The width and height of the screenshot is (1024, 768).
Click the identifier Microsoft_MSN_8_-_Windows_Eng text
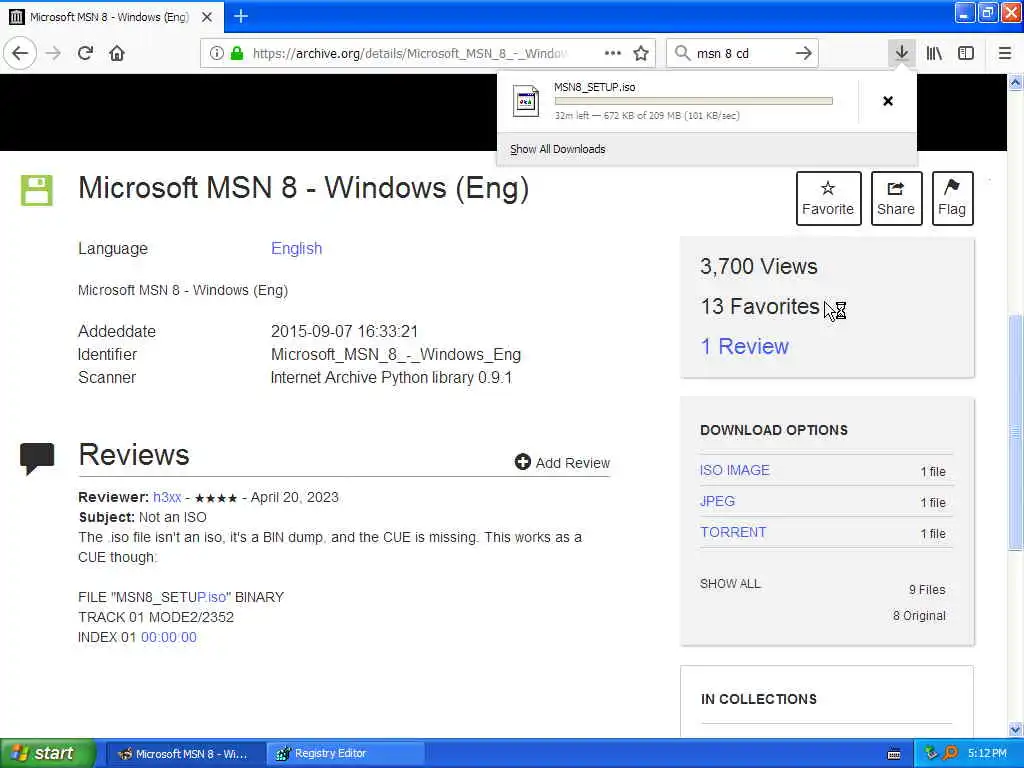(x=396, y=355)
